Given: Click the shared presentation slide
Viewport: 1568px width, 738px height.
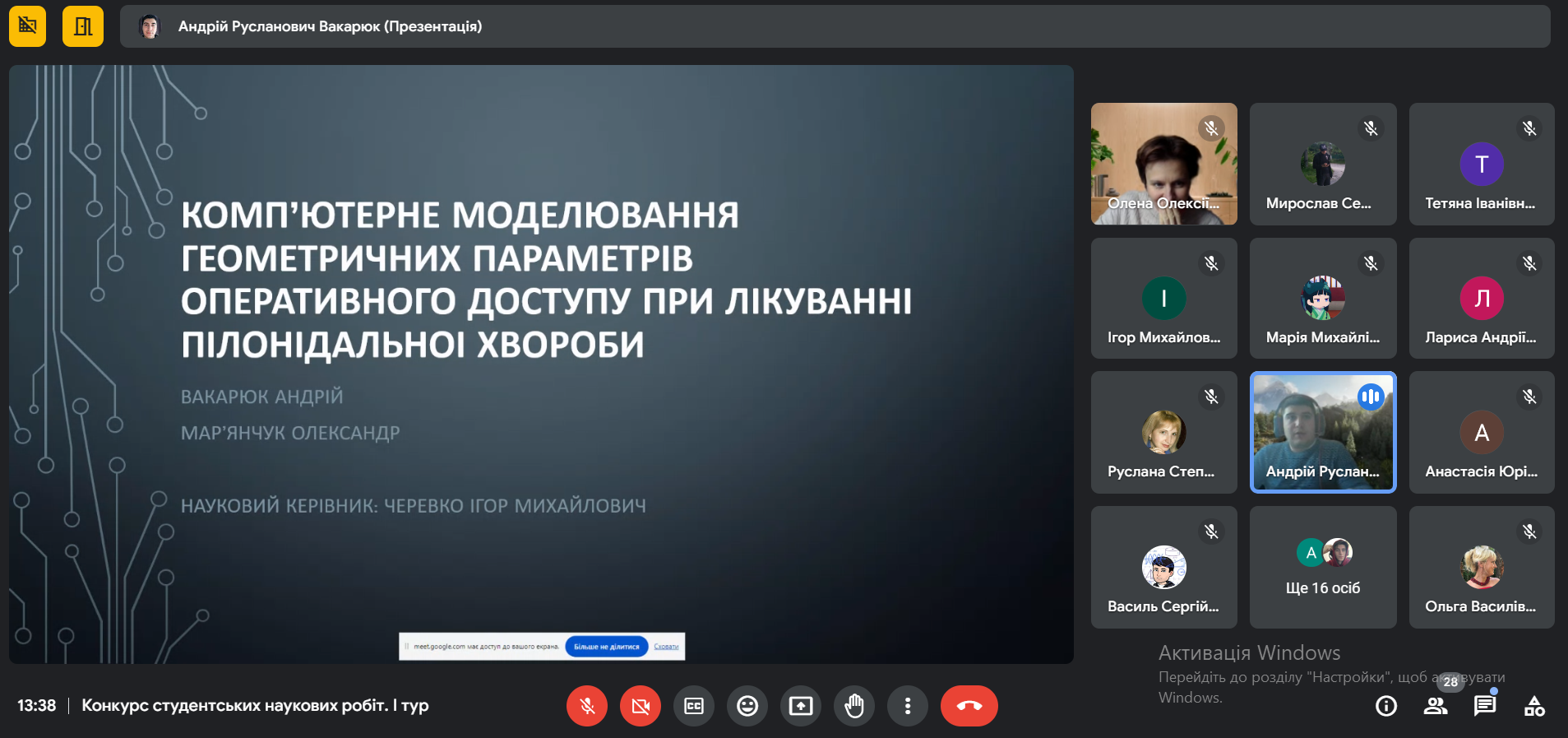Looking at the screenshot, I should (x=541, y=364).
